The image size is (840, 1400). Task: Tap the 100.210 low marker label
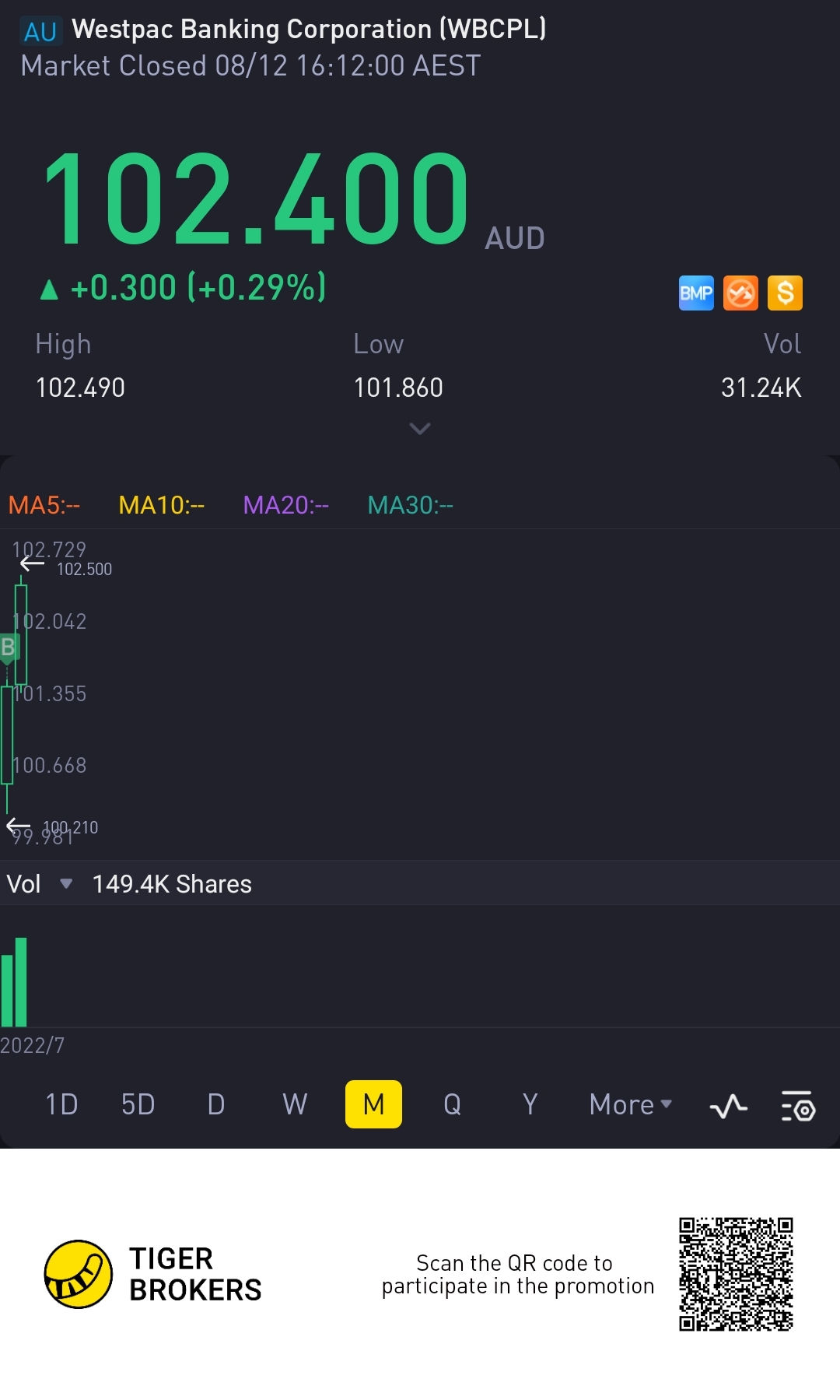pyautogui.click(x=71, y=827)
